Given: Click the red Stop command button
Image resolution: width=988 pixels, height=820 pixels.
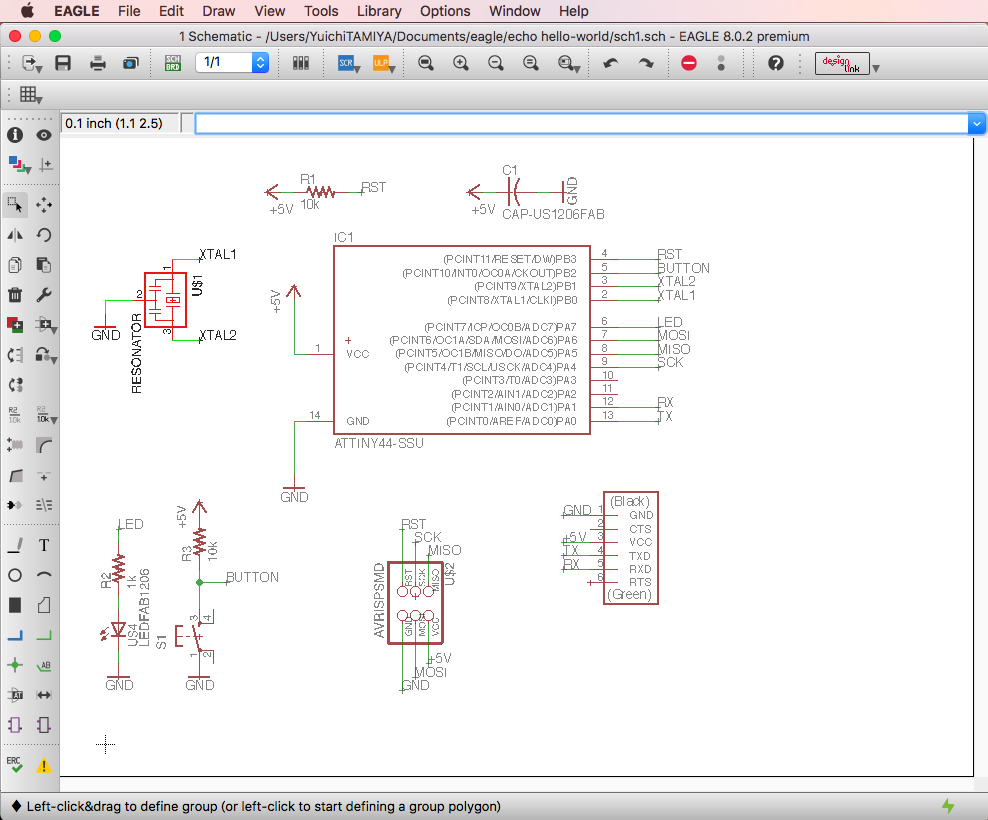Looking at the screenshot, I should pyautogui.click(x=689, y=63).
